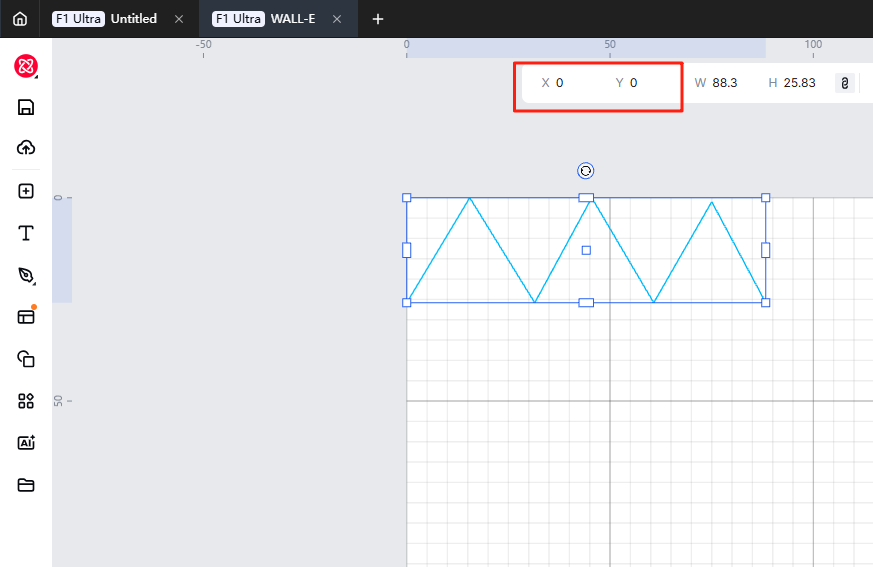Viewport: 873px width, 567px height.
Task: Click the home icon in the tab bar
Action: click(20, 19)
